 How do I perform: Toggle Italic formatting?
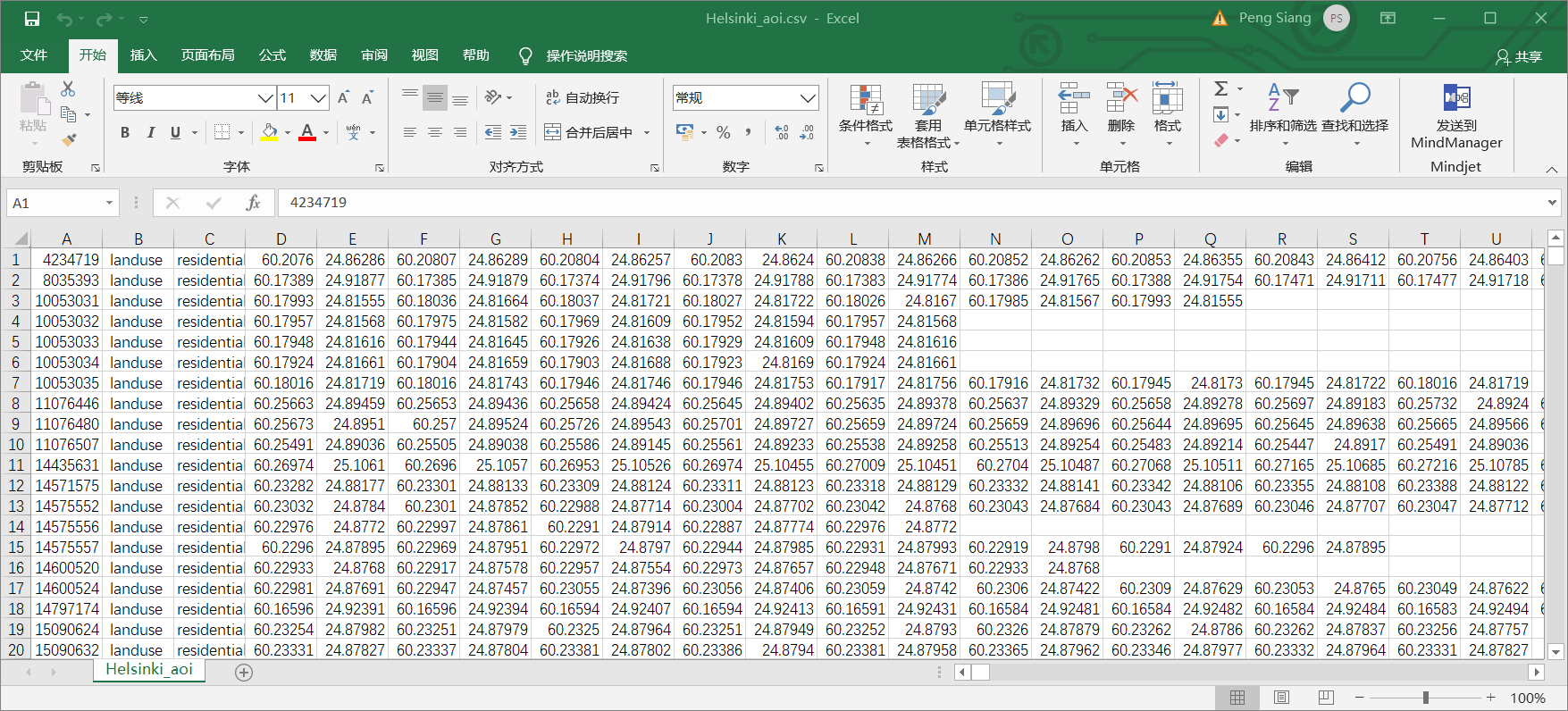(x=150, y=132)
